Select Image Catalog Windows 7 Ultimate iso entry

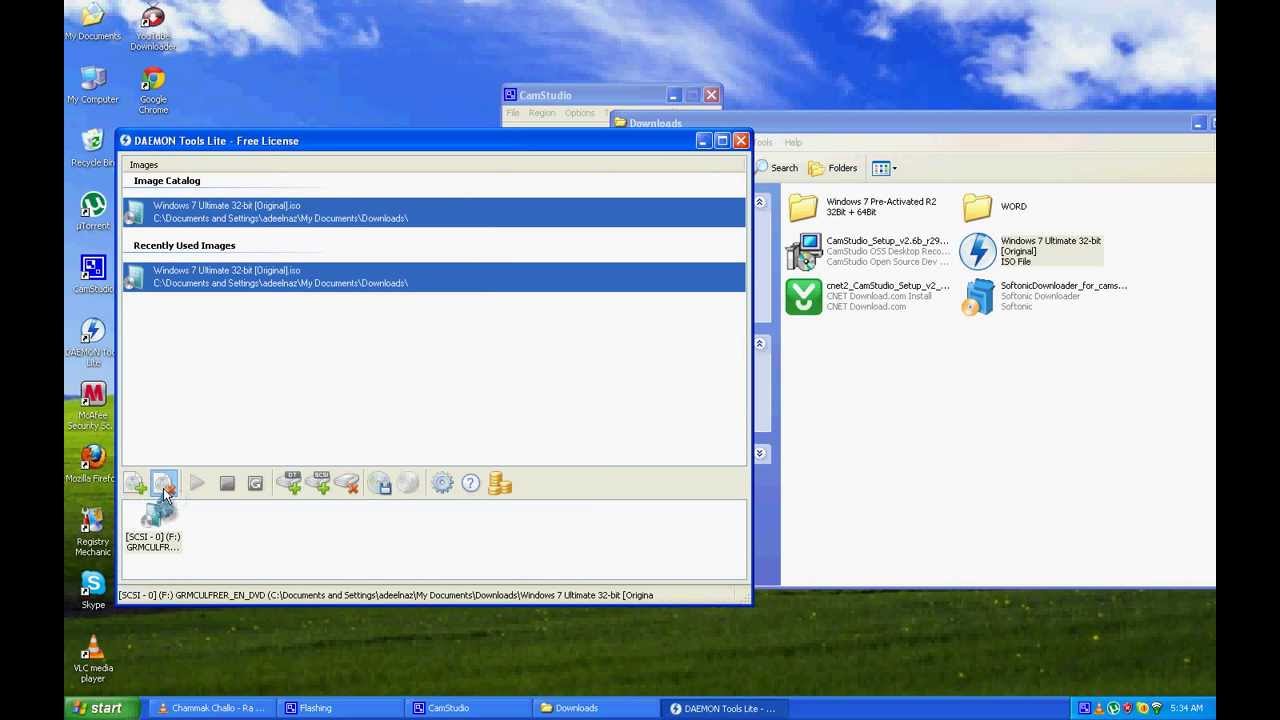point(434,212)
